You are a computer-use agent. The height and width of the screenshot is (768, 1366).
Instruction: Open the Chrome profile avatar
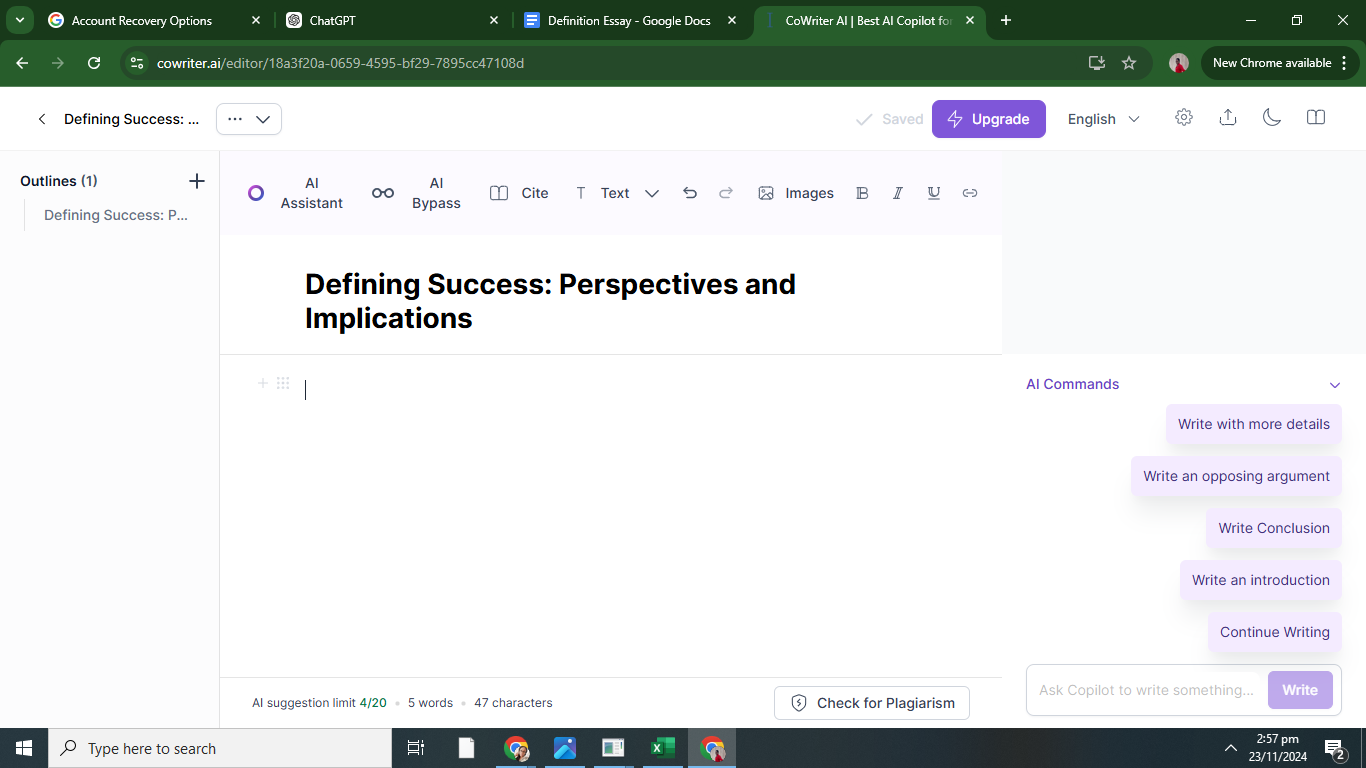click(1179, 63)
